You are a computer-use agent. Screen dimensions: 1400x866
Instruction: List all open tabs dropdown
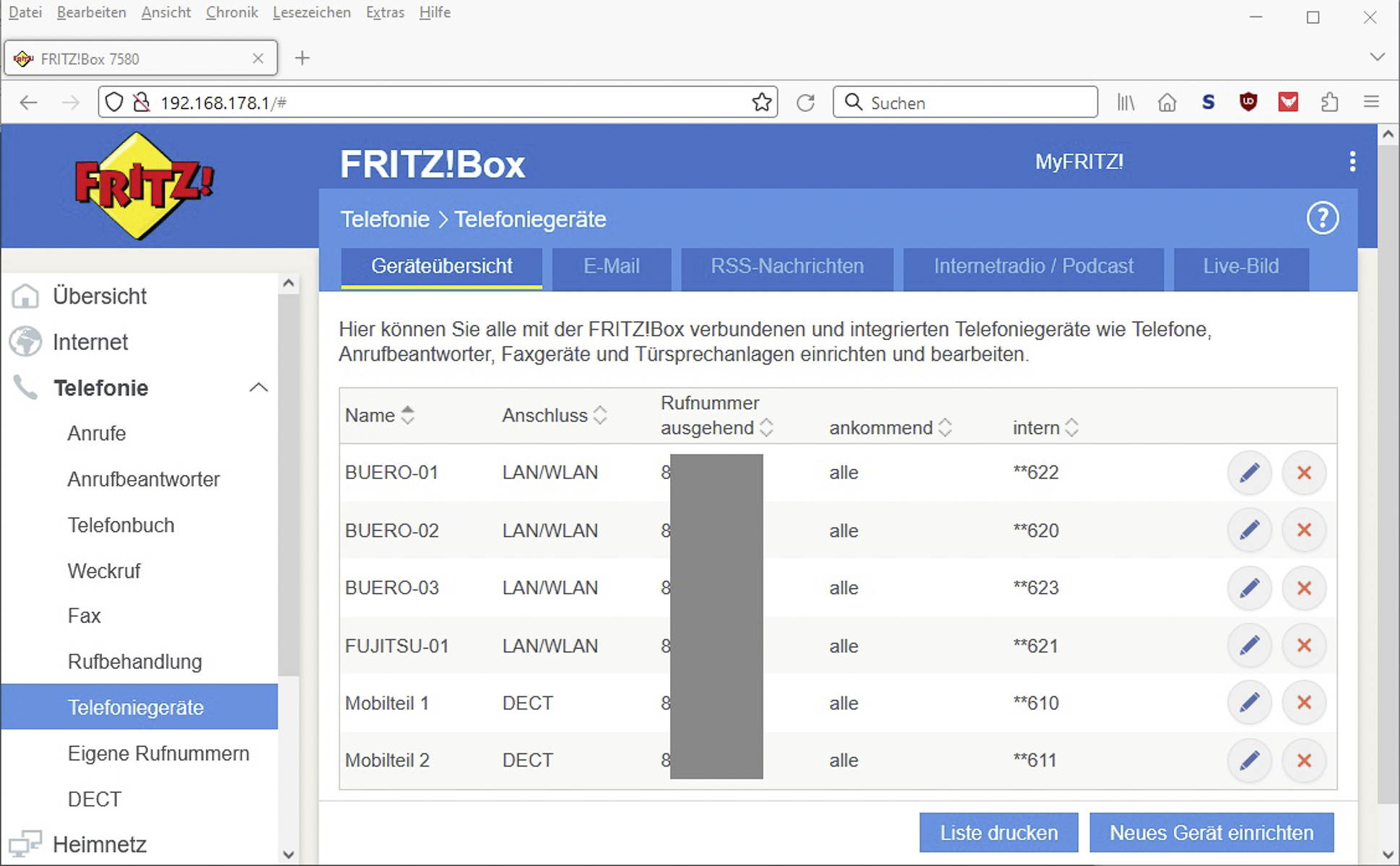[1377, 58]
